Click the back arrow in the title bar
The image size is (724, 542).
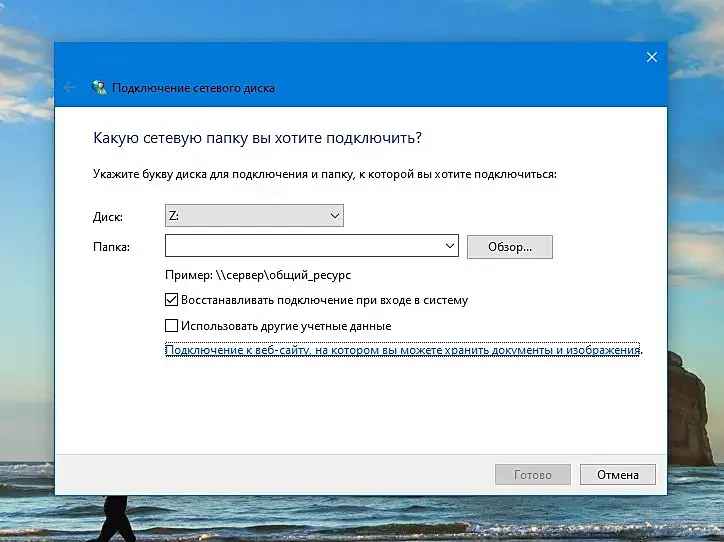coord(69,87)
